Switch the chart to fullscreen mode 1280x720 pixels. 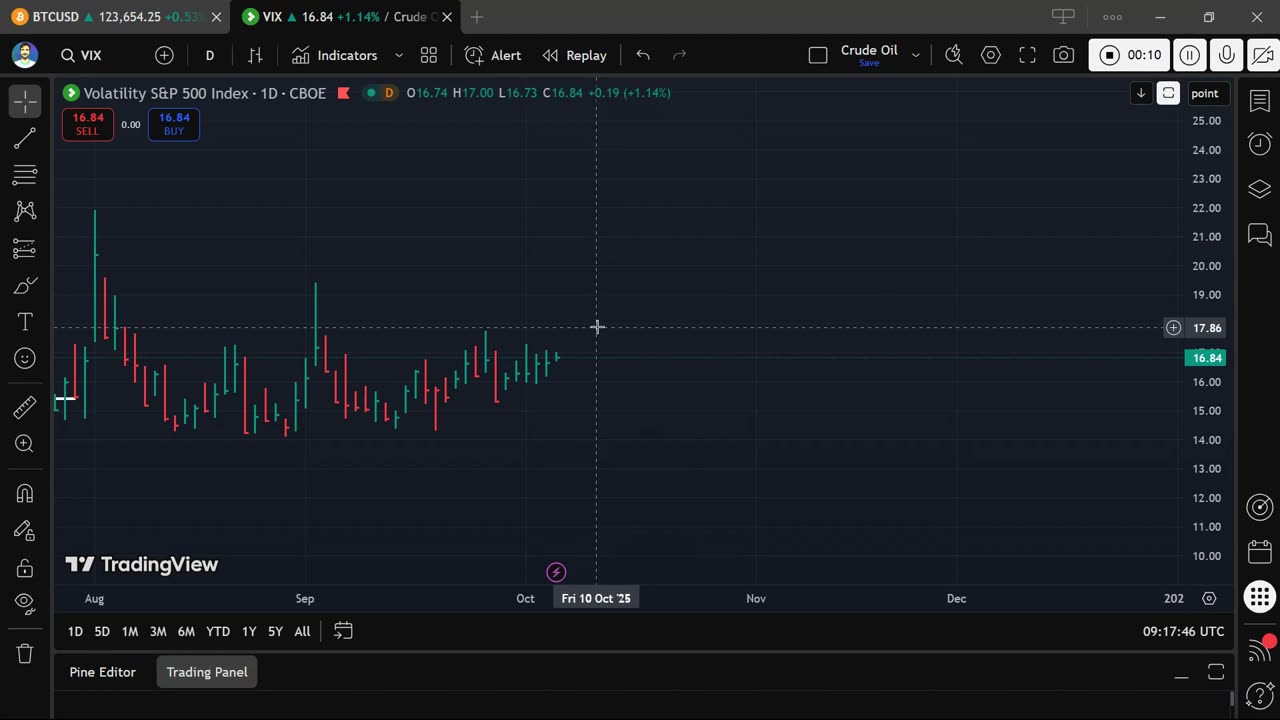pos(1027,56)
